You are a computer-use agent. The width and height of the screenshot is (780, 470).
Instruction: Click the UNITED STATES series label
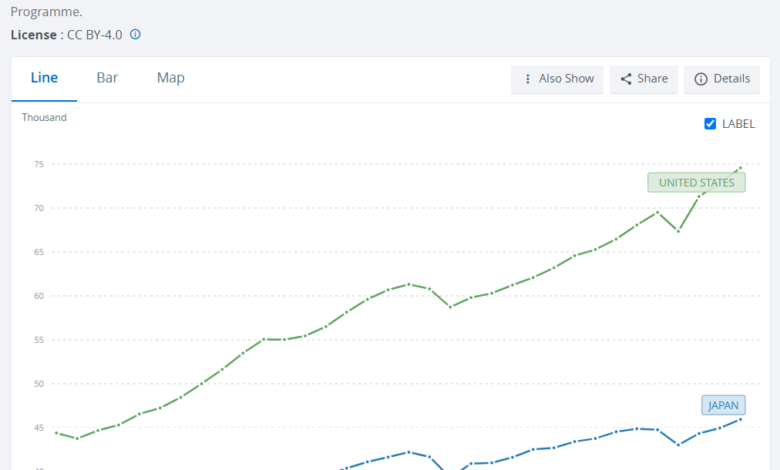[696, 183]
